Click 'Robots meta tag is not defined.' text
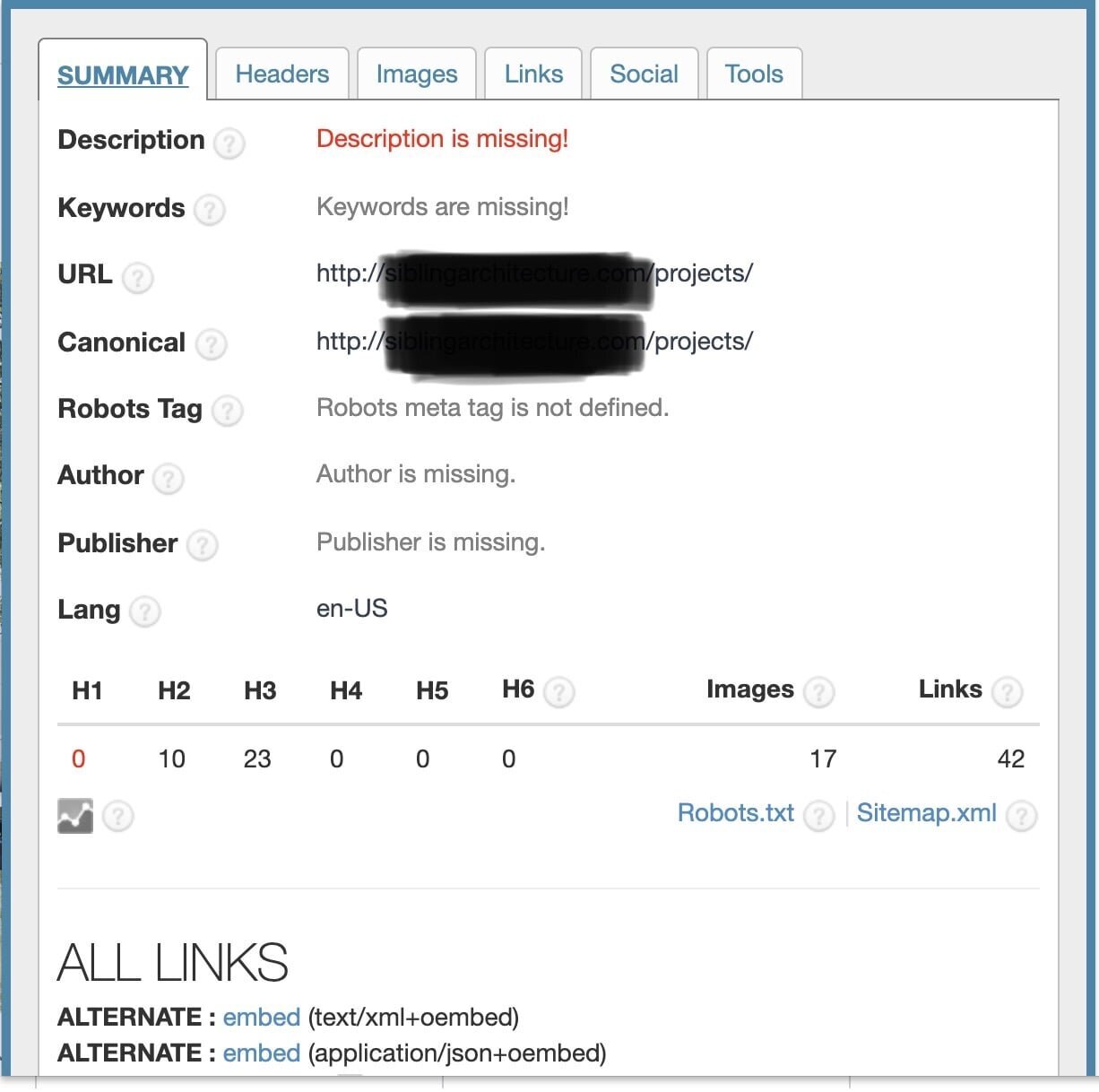The image size is (1099, 1092). pos(493,408)
